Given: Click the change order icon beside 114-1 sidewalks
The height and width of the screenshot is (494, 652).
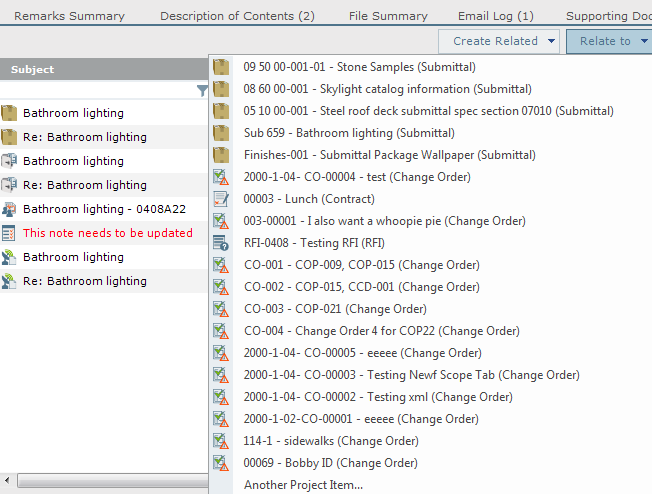Looking at the screenshot, I should (221, 441).
